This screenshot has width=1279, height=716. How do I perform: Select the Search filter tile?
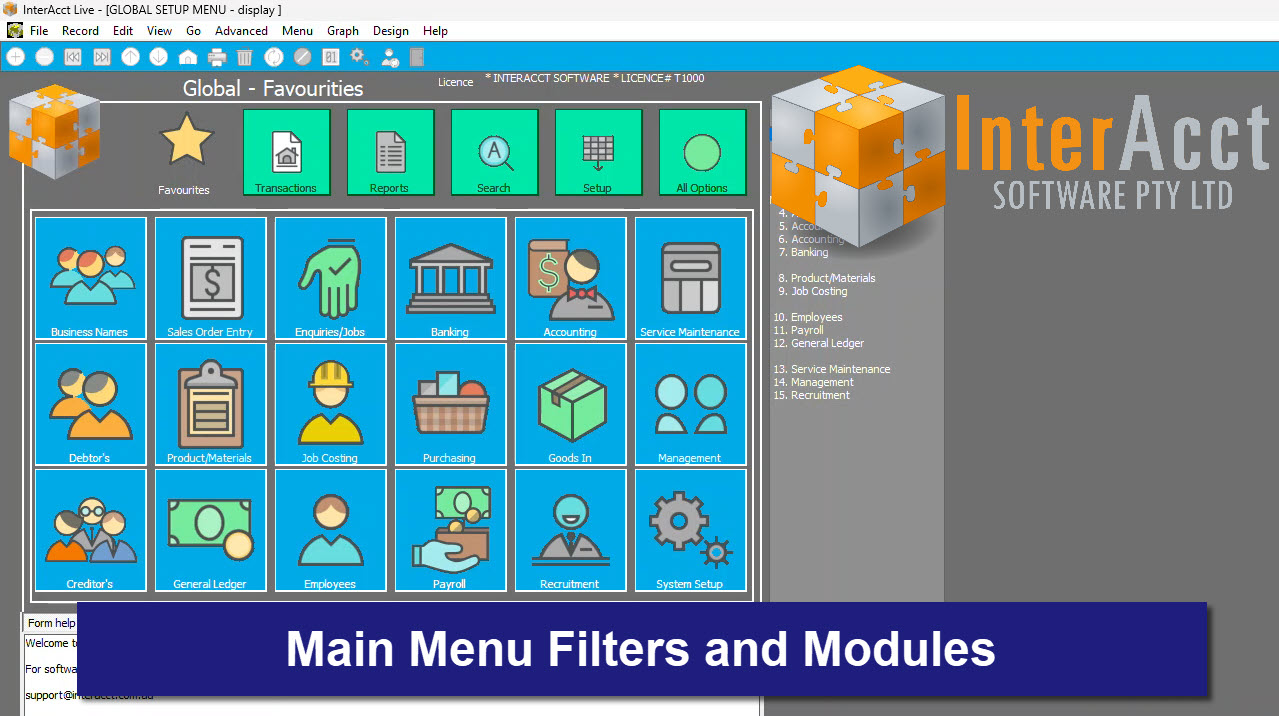[x=494, y=152]
